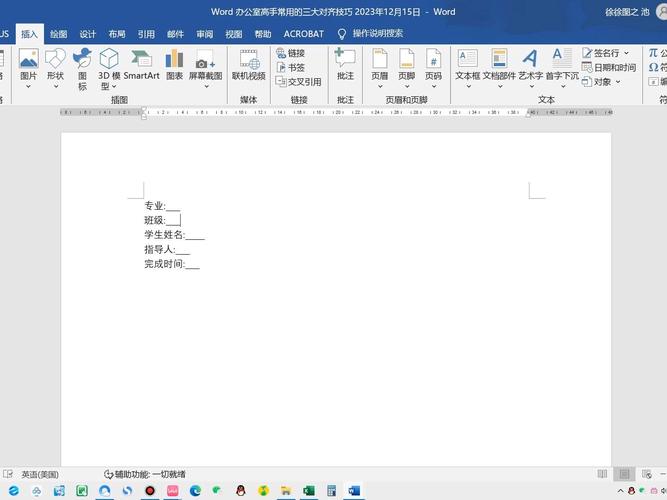Viewport: 667px width, 500px height.
Task: Expand the 文本框 dropdown arrow
Action: pyautogui.click(x=468, y=86)
